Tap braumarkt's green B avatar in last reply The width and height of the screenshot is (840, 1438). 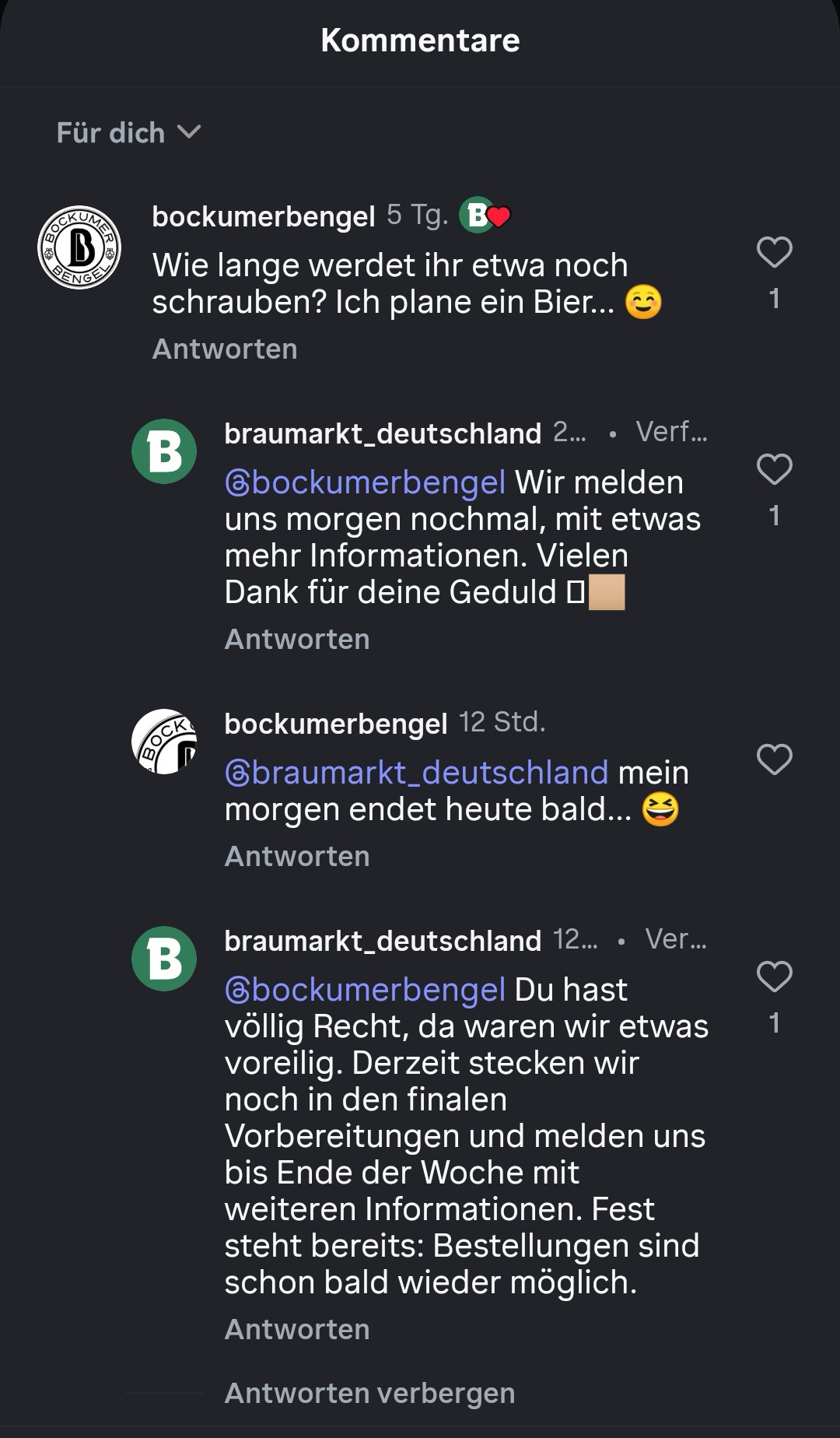click(x=164, y=959)
